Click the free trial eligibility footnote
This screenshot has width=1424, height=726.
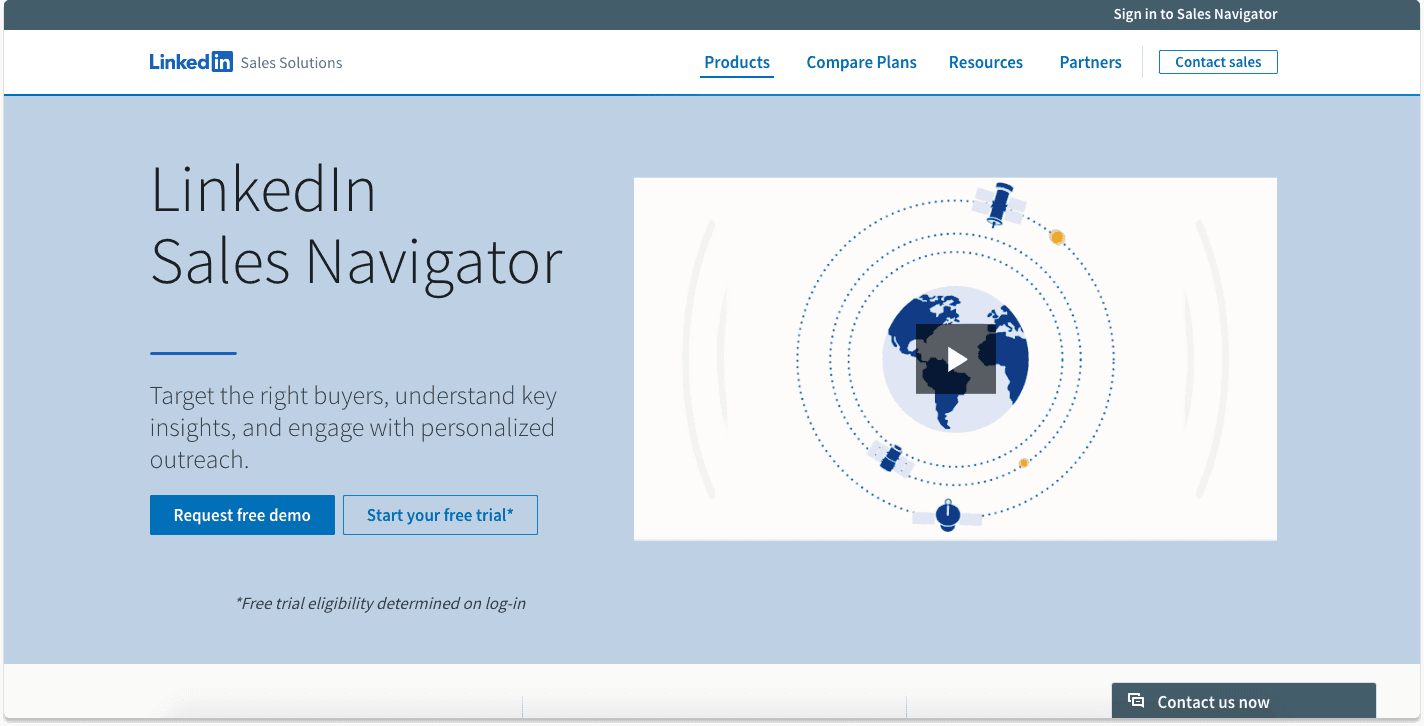(x=381, y=603)
